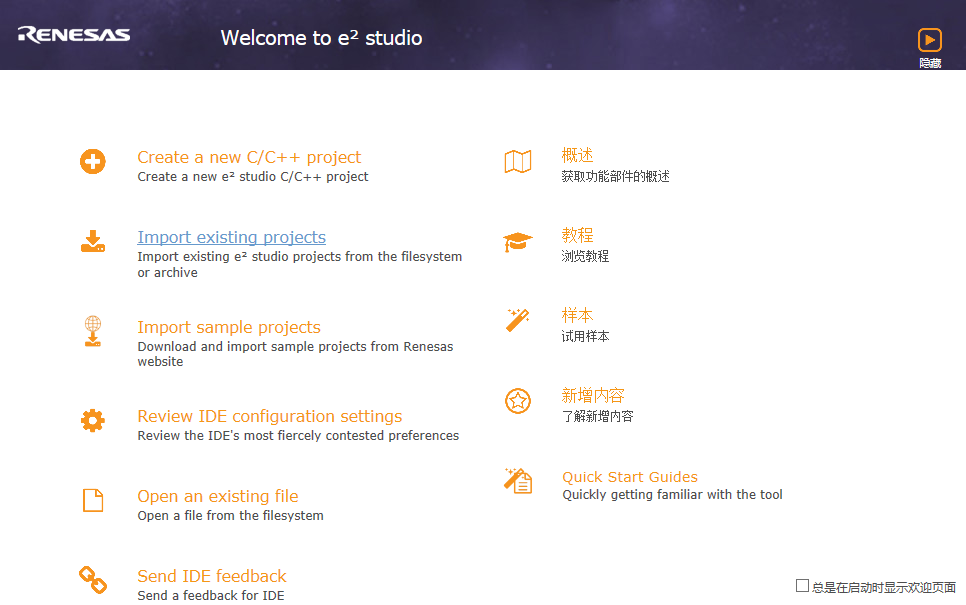966x605 pixels.
Task: Select the Import sample projects link
Action: pos(229,327)
